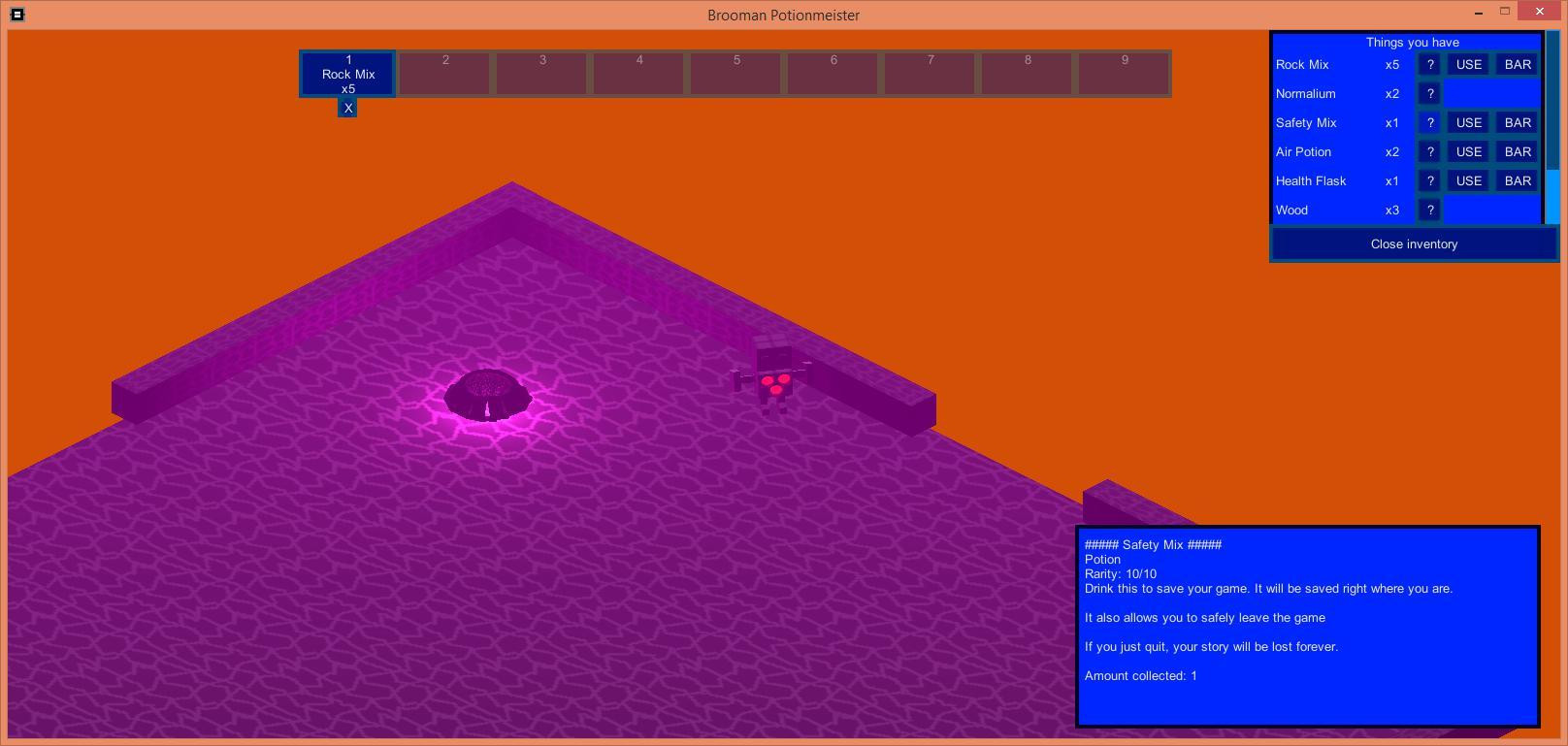Use the Rock Mix item

tap(1468, 65)
